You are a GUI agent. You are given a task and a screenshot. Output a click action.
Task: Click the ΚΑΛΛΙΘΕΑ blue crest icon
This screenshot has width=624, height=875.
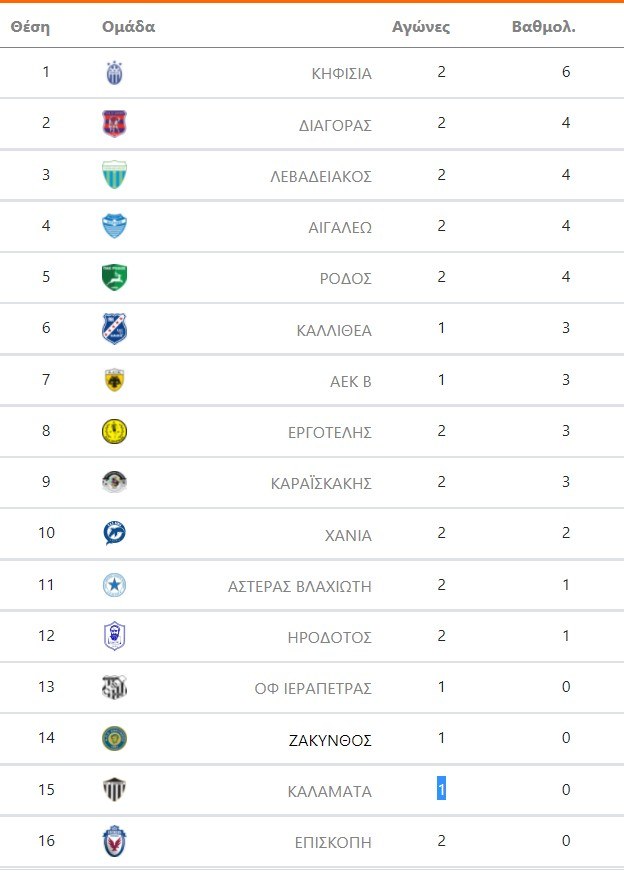(115, 328)
